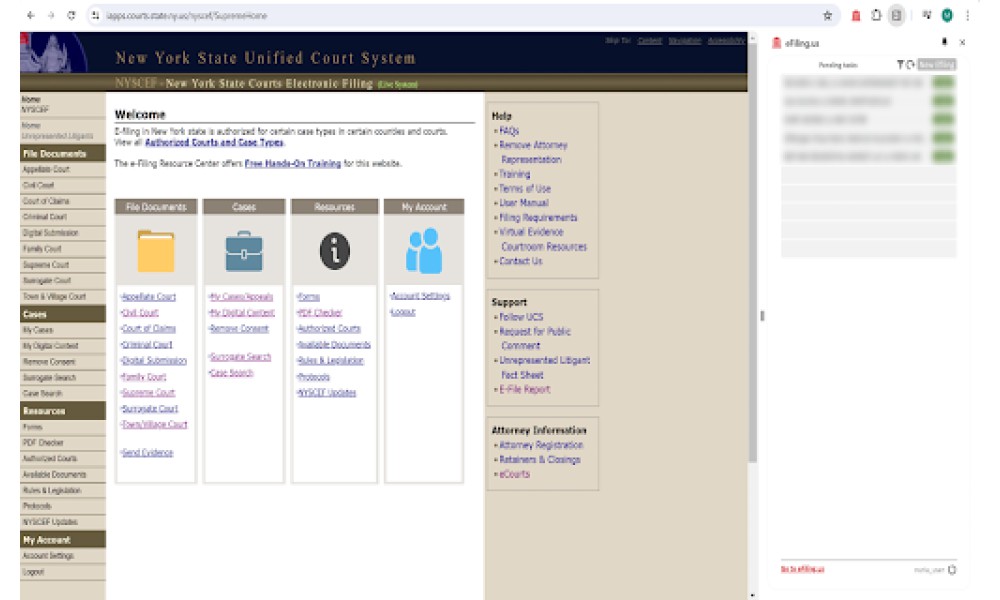Viewport: 1000px width, 600px height.
Task: Open the Chrome three-dot menu
Action: pos(967,15)
